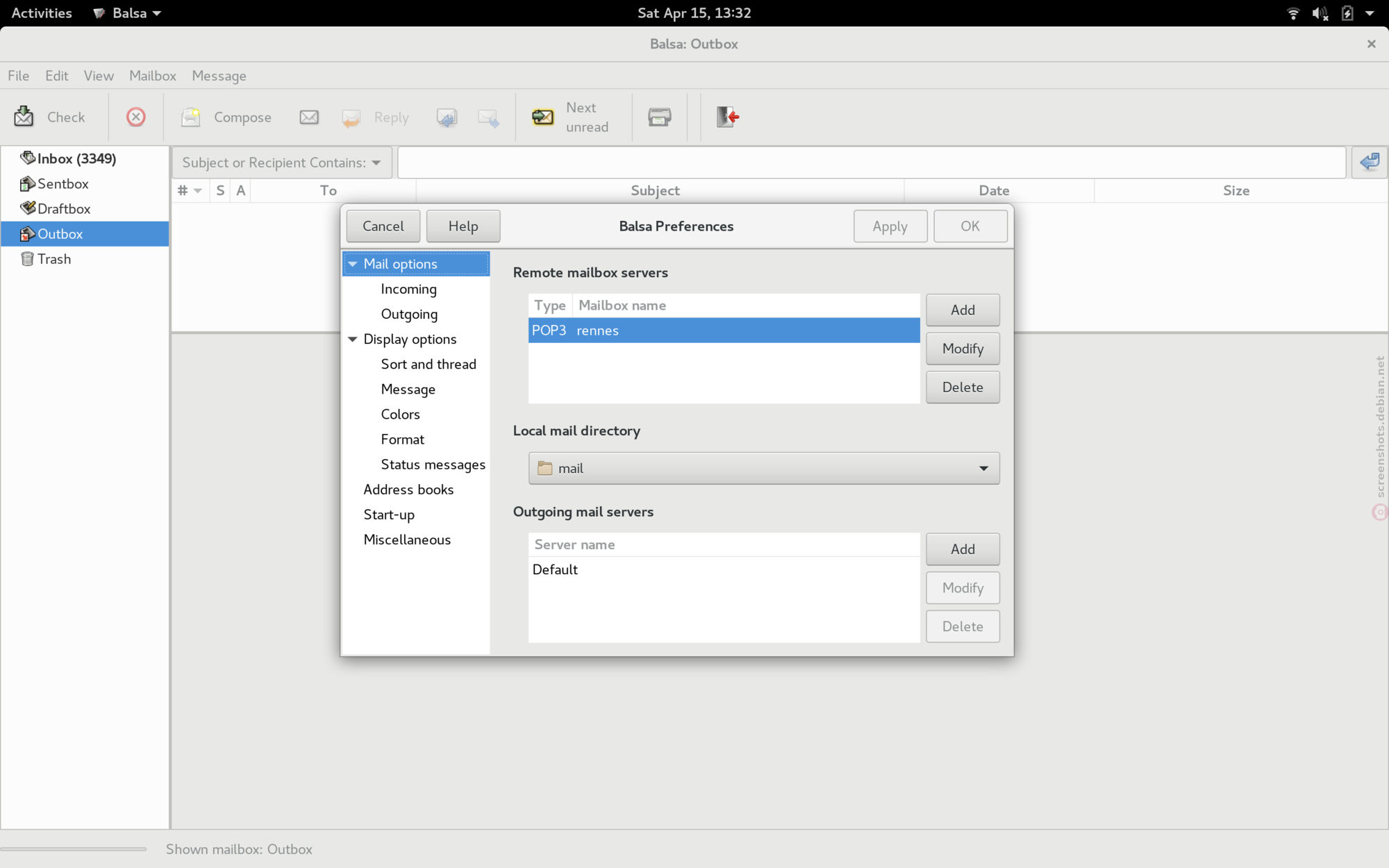1389x868 pixels.
Task: Select Incoming in preferences tree
Action: tap(408, 289)
